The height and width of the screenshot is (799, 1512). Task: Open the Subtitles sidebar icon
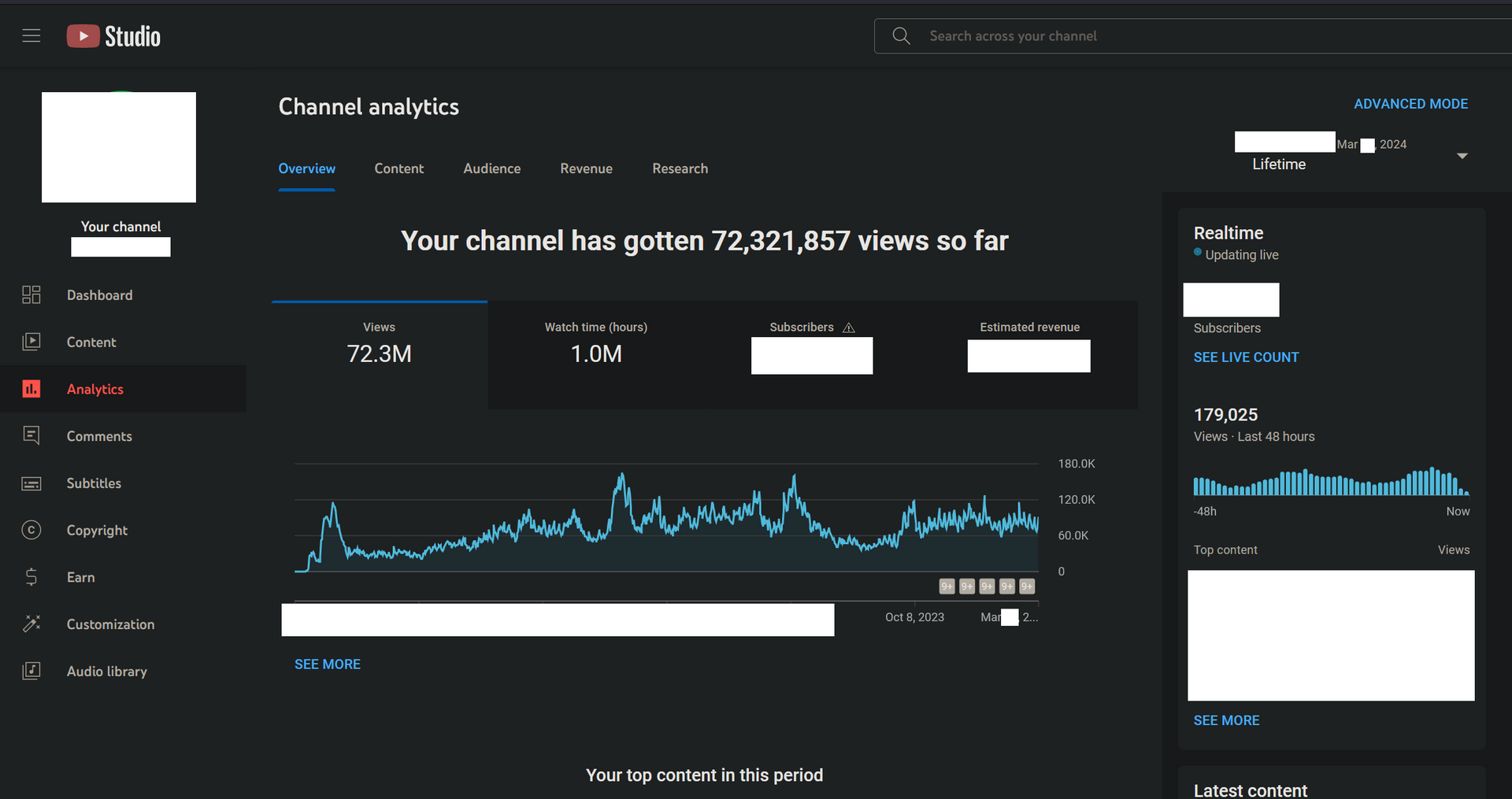[31, 483]
